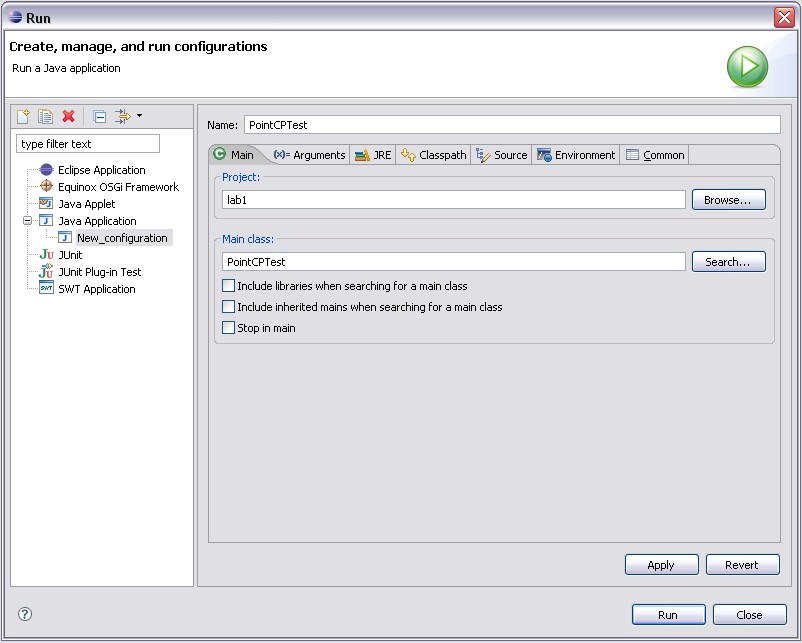The image size is (802, 643).
Task: Toggle the Stop in main checkbox
Action: 229,327
